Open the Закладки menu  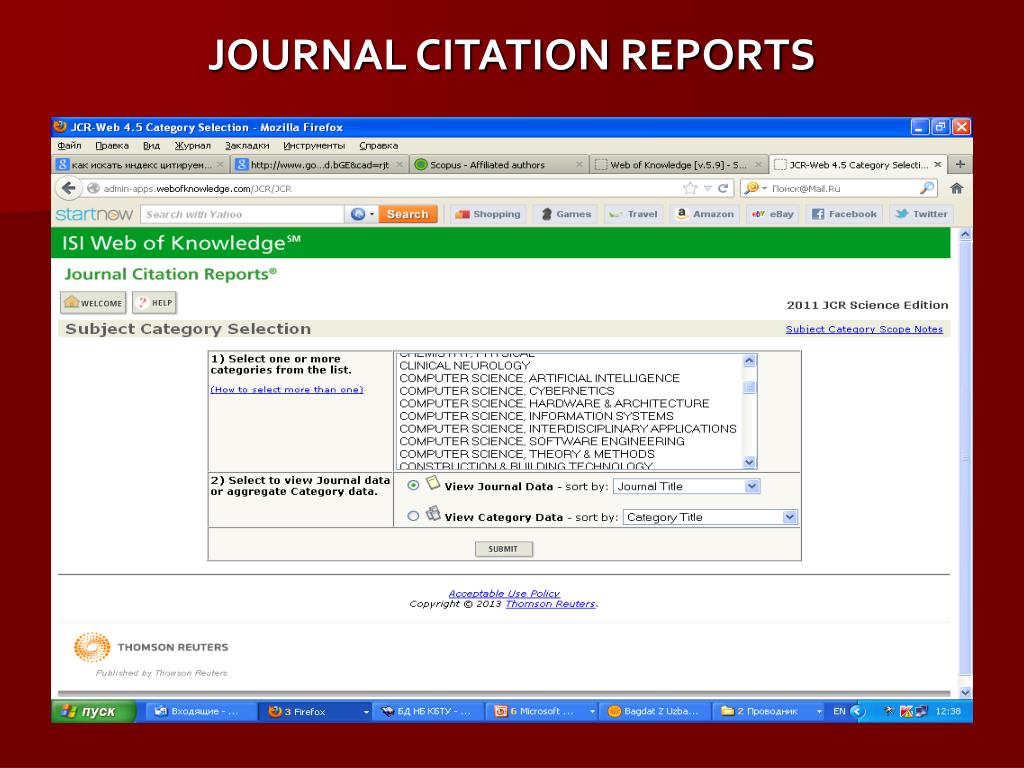pos(247,145)
